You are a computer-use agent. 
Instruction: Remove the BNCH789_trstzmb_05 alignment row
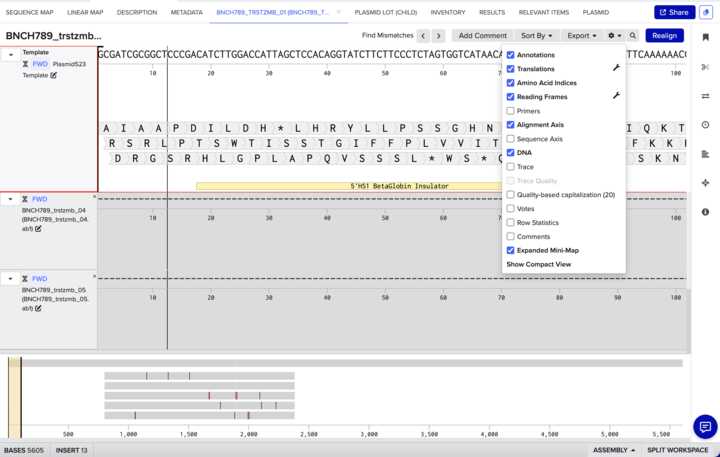(95, 276)
